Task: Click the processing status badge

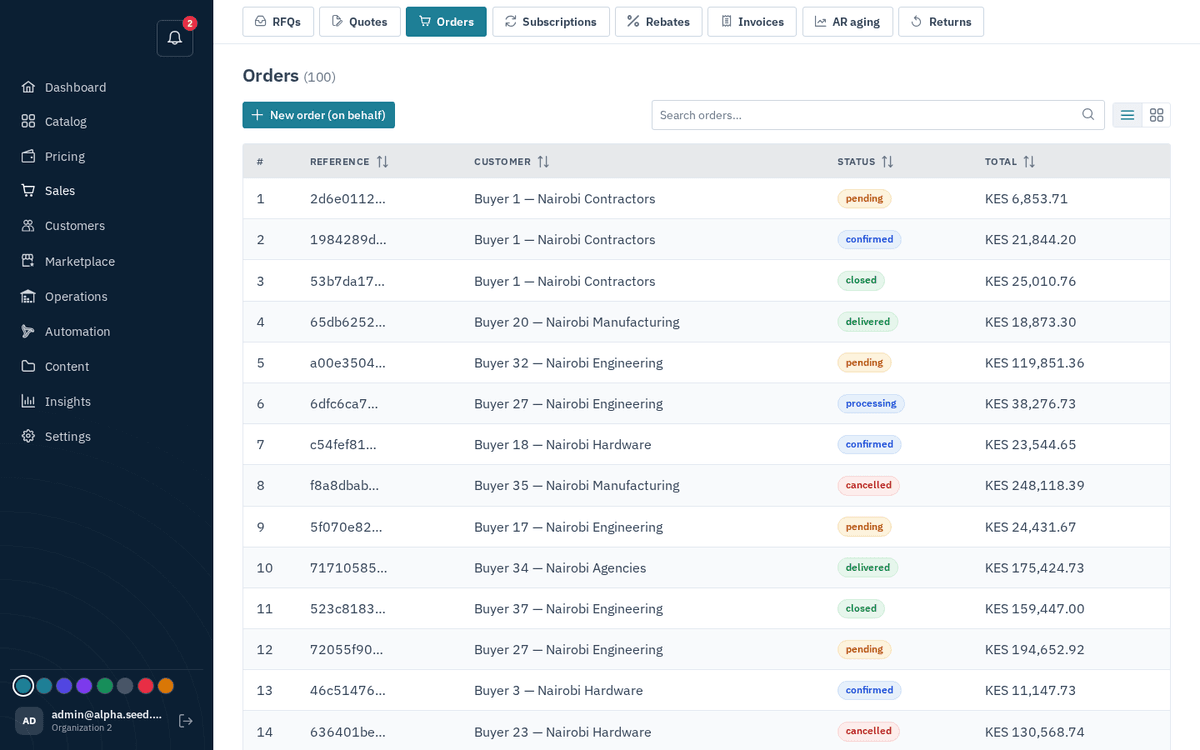Action: point(871,404)
